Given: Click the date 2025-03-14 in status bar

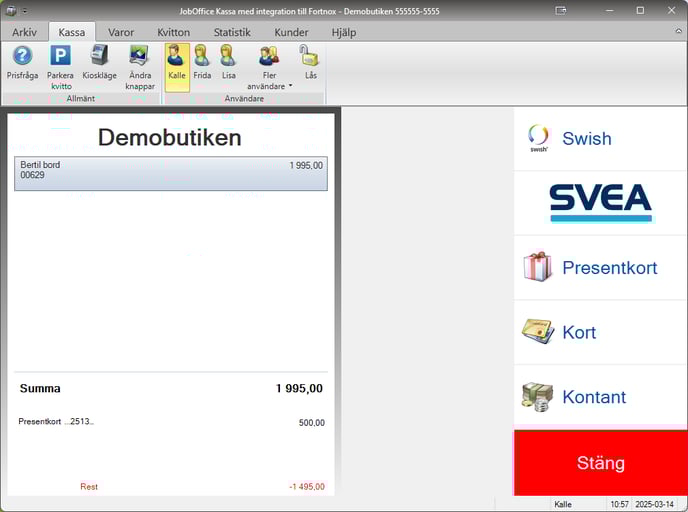Looking at the screenshot, I should point(654,504).
